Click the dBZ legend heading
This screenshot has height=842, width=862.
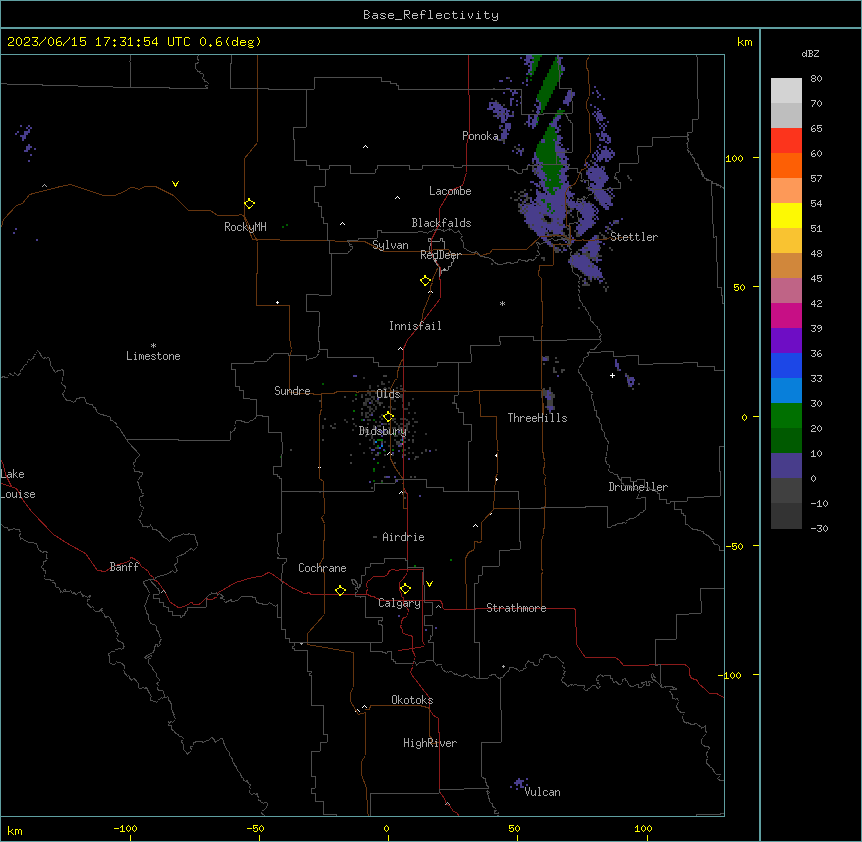(810, 54)
